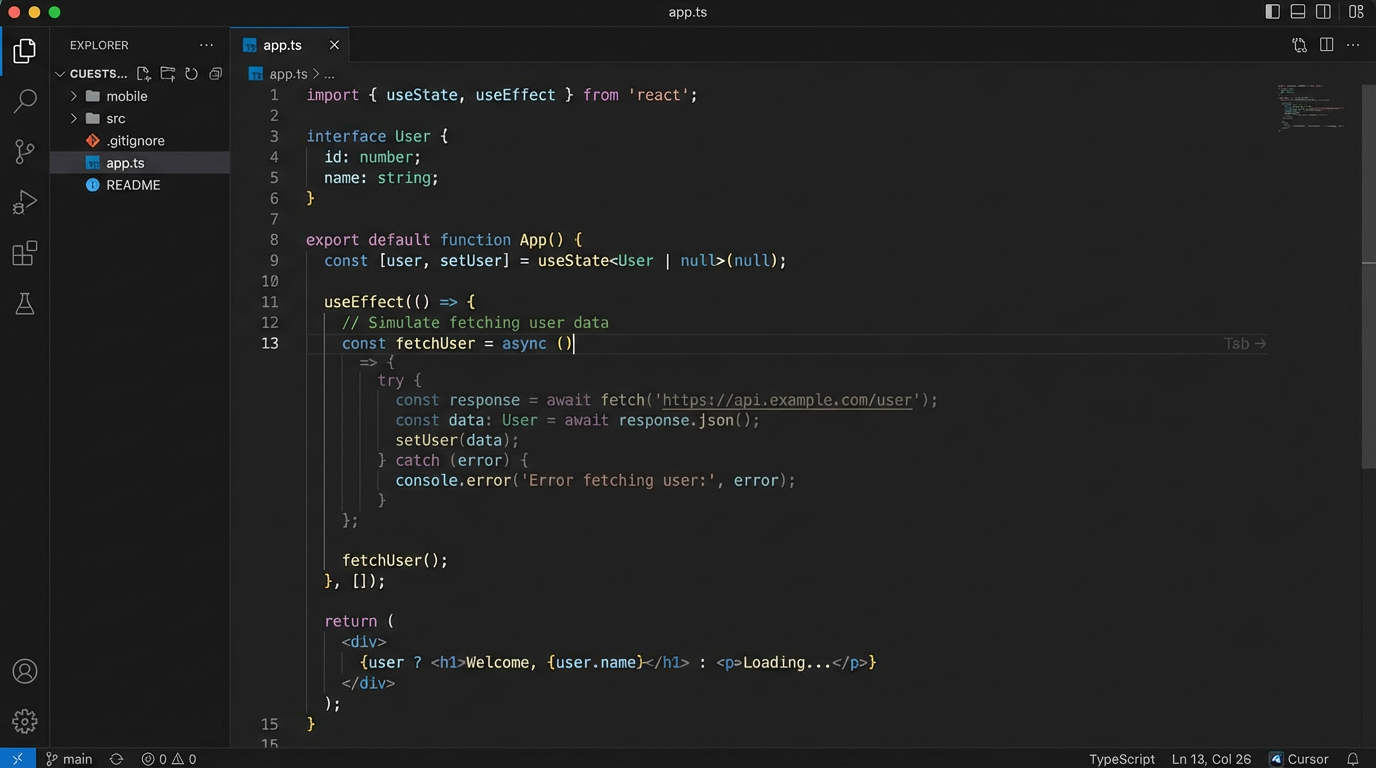Expand the mobile folder

click(126, 96)
